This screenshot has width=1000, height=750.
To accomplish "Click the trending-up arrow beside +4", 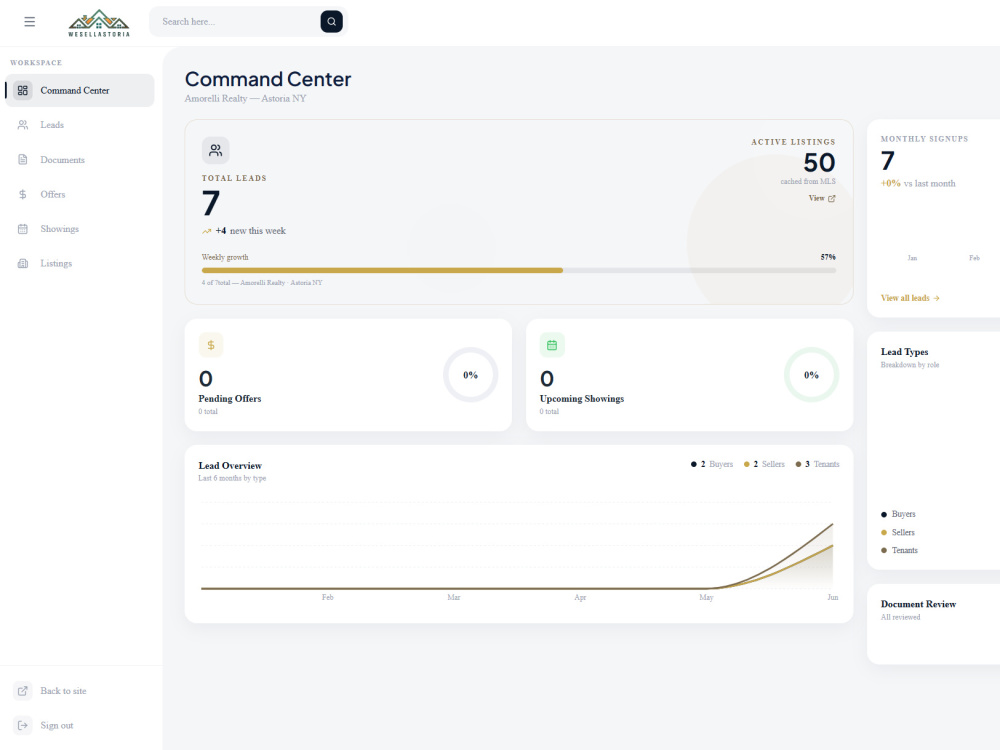I will (207, 232).
